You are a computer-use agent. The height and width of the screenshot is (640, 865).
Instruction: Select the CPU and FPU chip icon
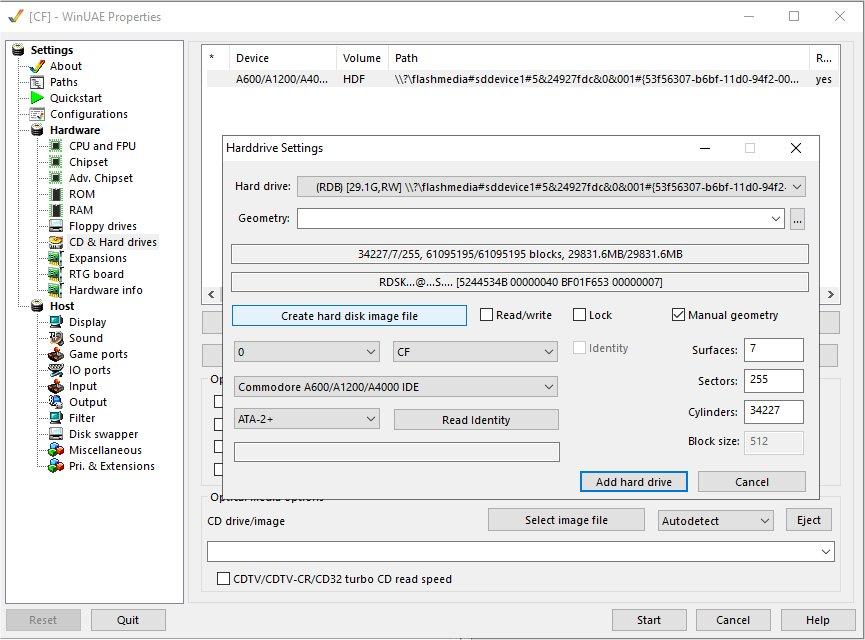tap(56, 146)
